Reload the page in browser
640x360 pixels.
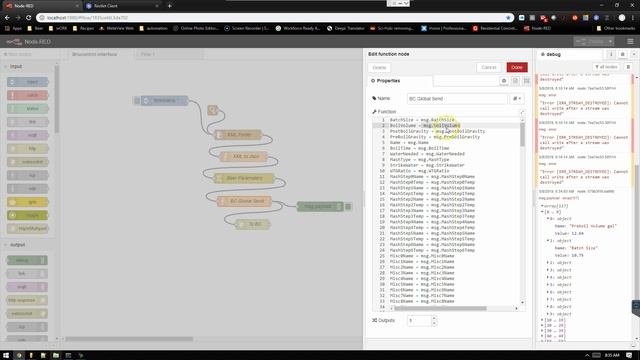point(29,18)
